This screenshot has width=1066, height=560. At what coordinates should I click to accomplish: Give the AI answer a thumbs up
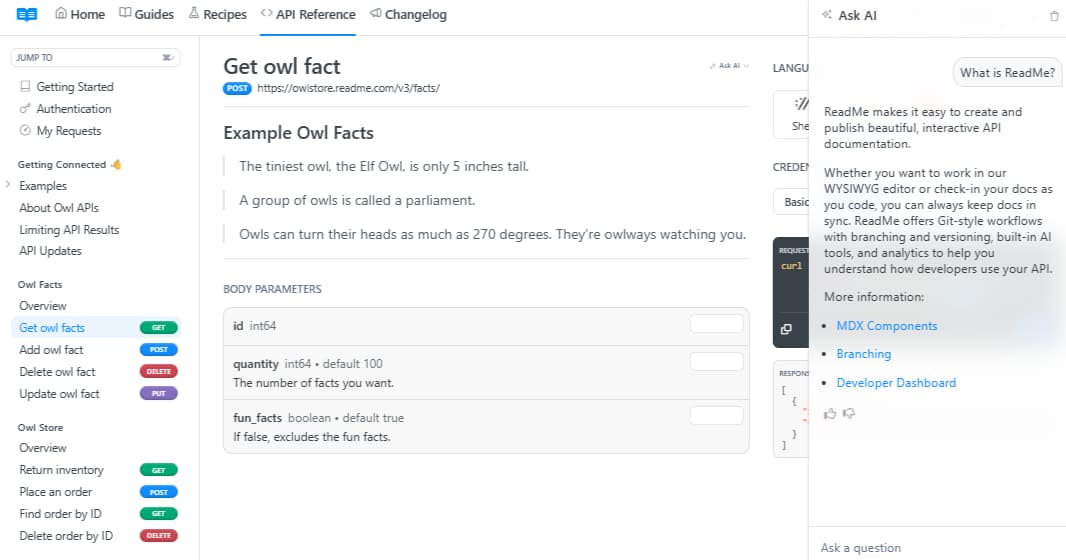click(830, 413)
